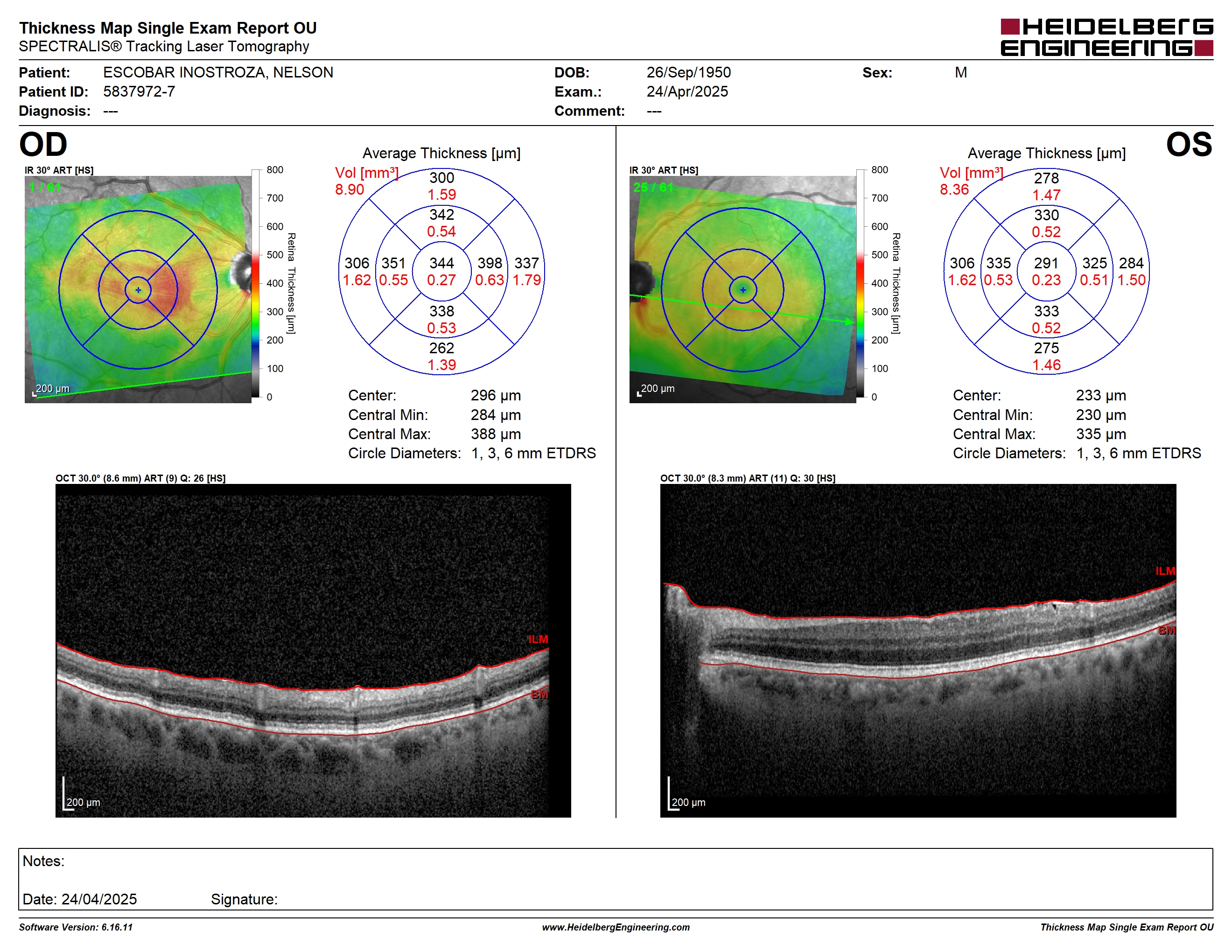Click the Notes box field
The height and width of the screenshot is (952, 1232).
(x=616, y=879)
